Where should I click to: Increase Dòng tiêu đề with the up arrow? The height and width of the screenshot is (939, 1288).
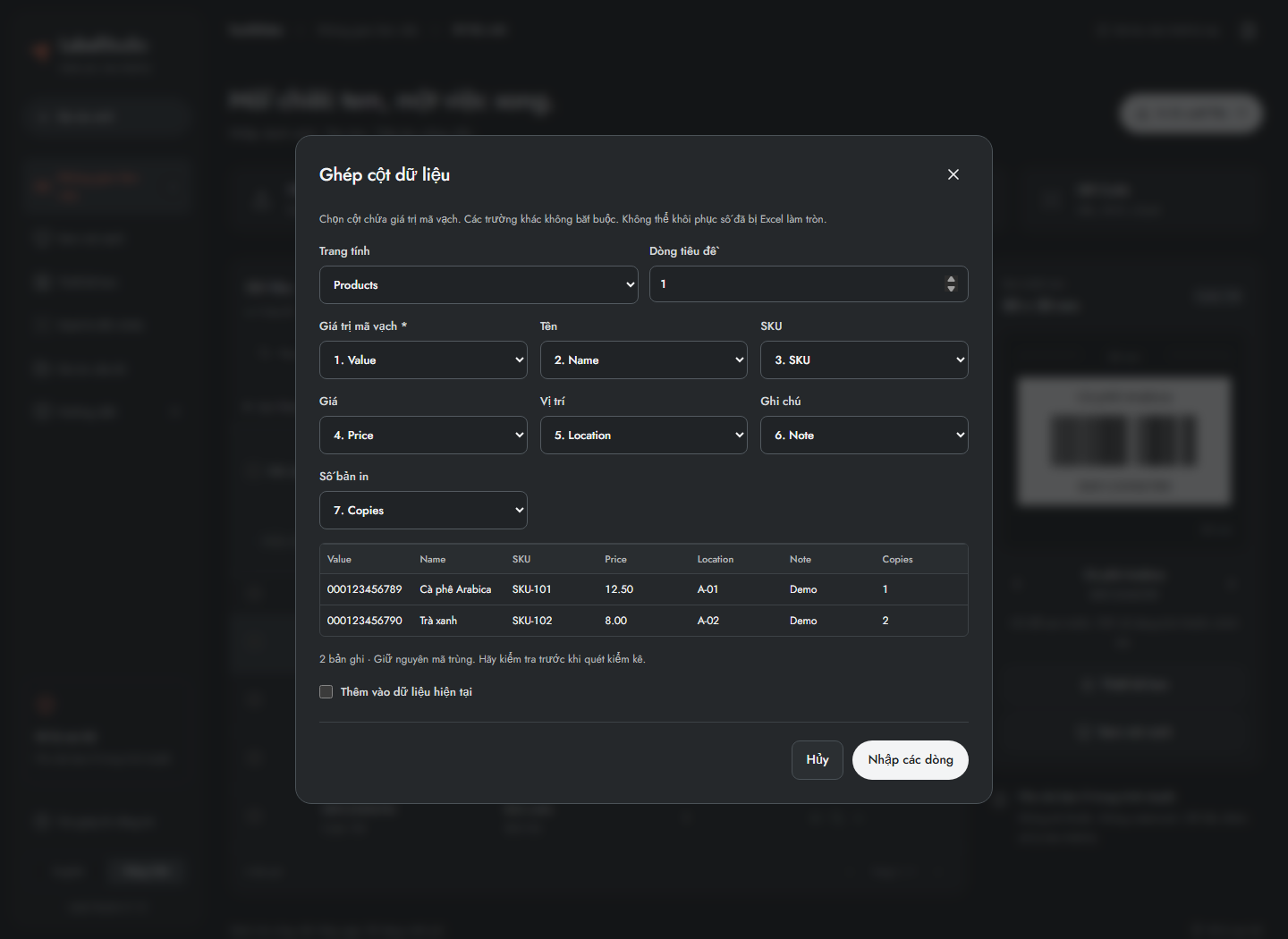click(x=951, y=279)
